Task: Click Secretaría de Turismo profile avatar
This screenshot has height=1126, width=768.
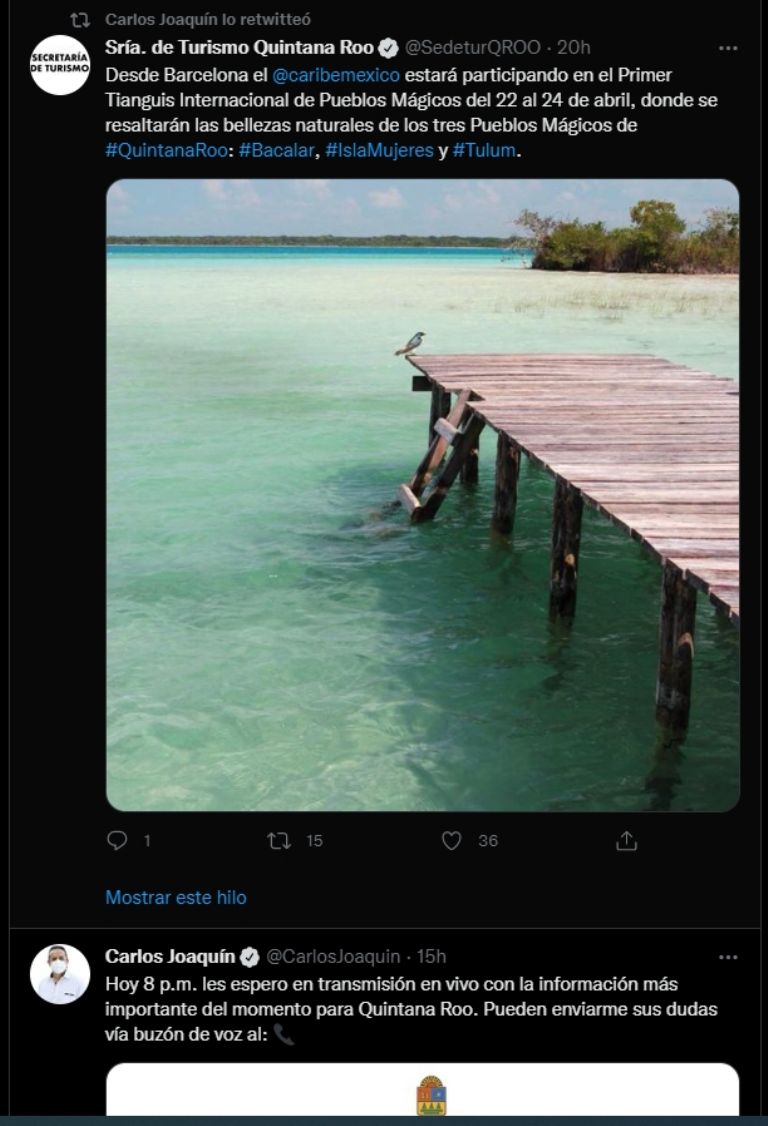Action: click(60, 65)
